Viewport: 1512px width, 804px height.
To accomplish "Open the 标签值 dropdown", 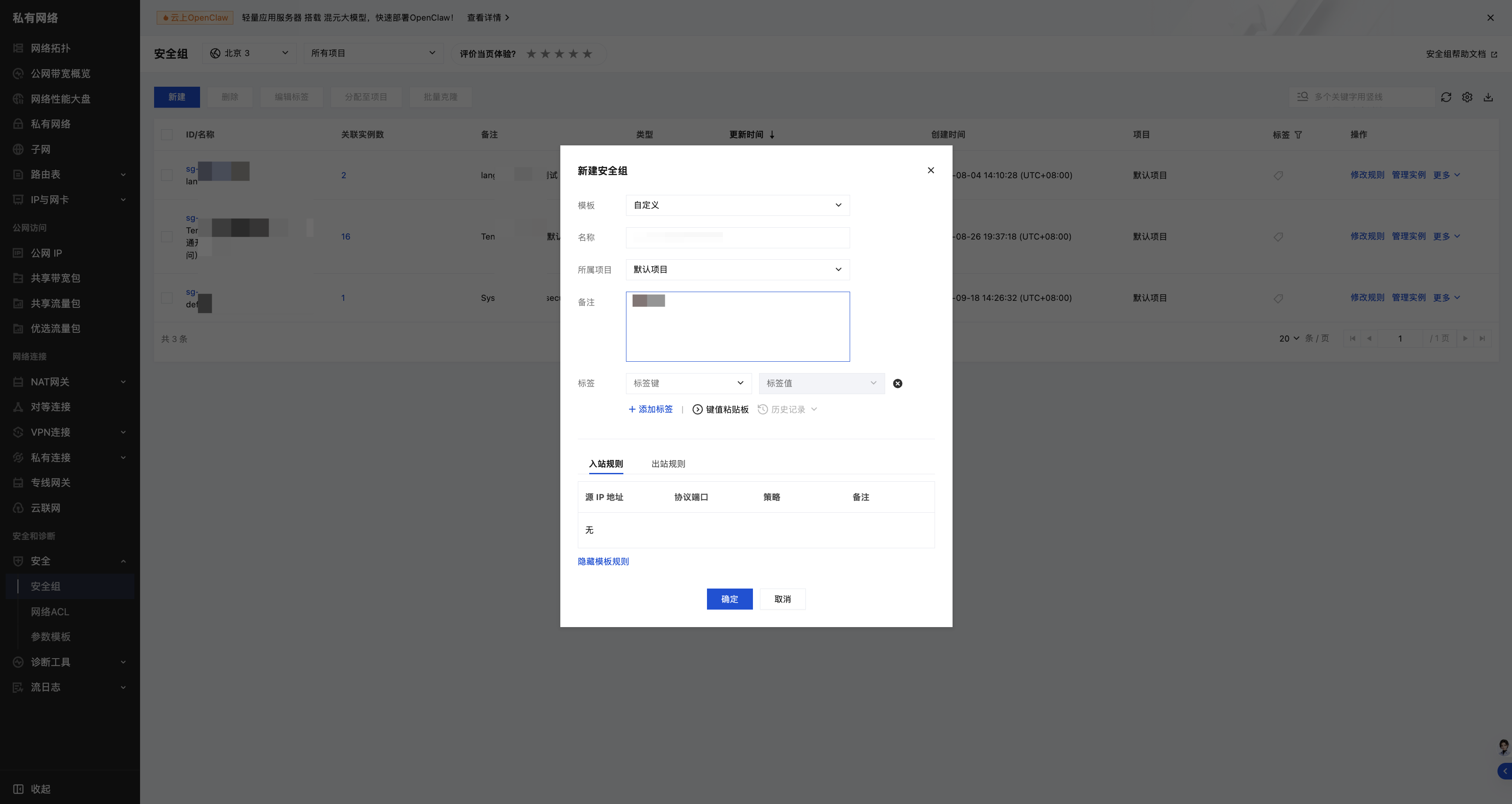I will [x=821, y=384].
